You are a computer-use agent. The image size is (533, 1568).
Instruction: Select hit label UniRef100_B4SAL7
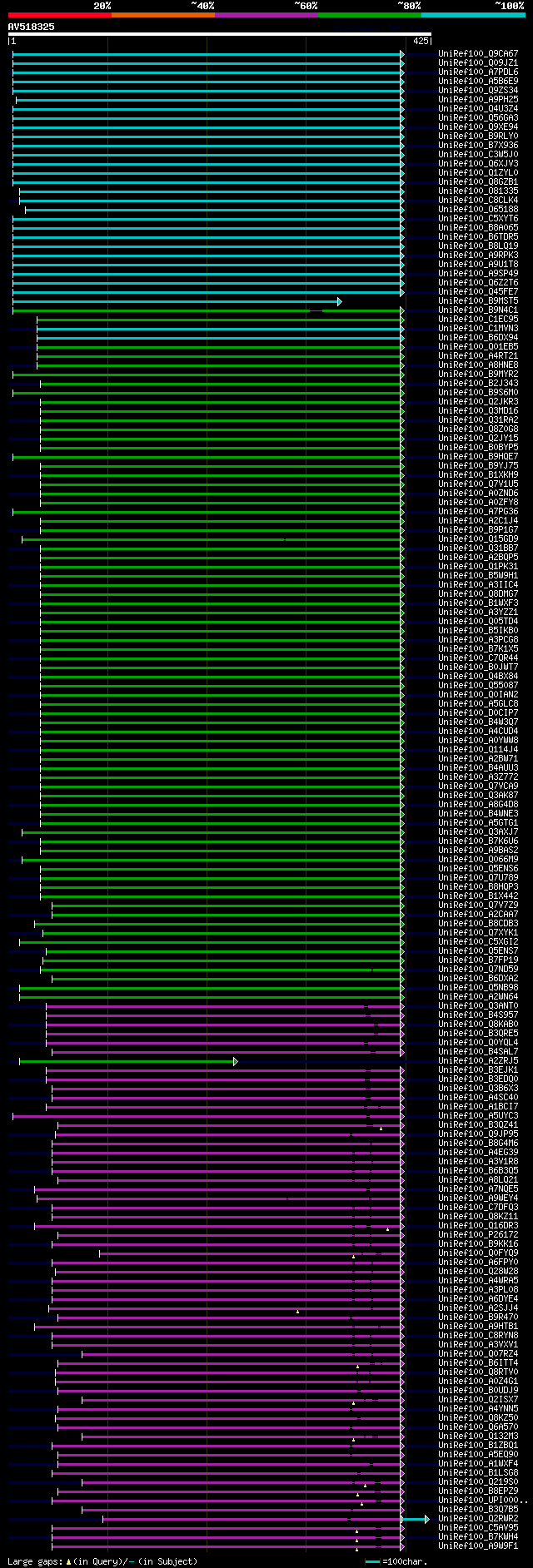point(478,1052)
